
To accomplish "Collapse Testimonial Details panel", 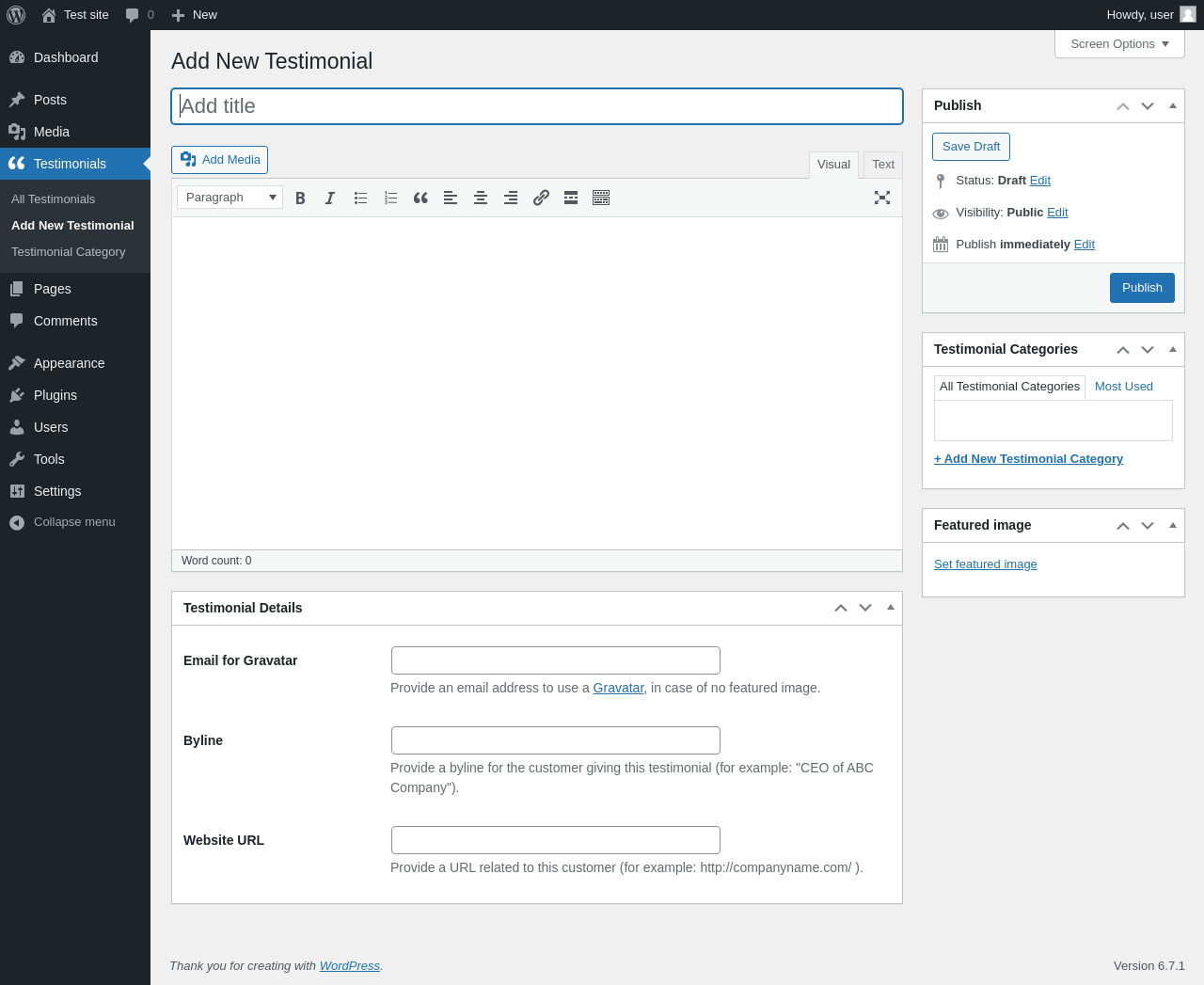I will point(891,609).
